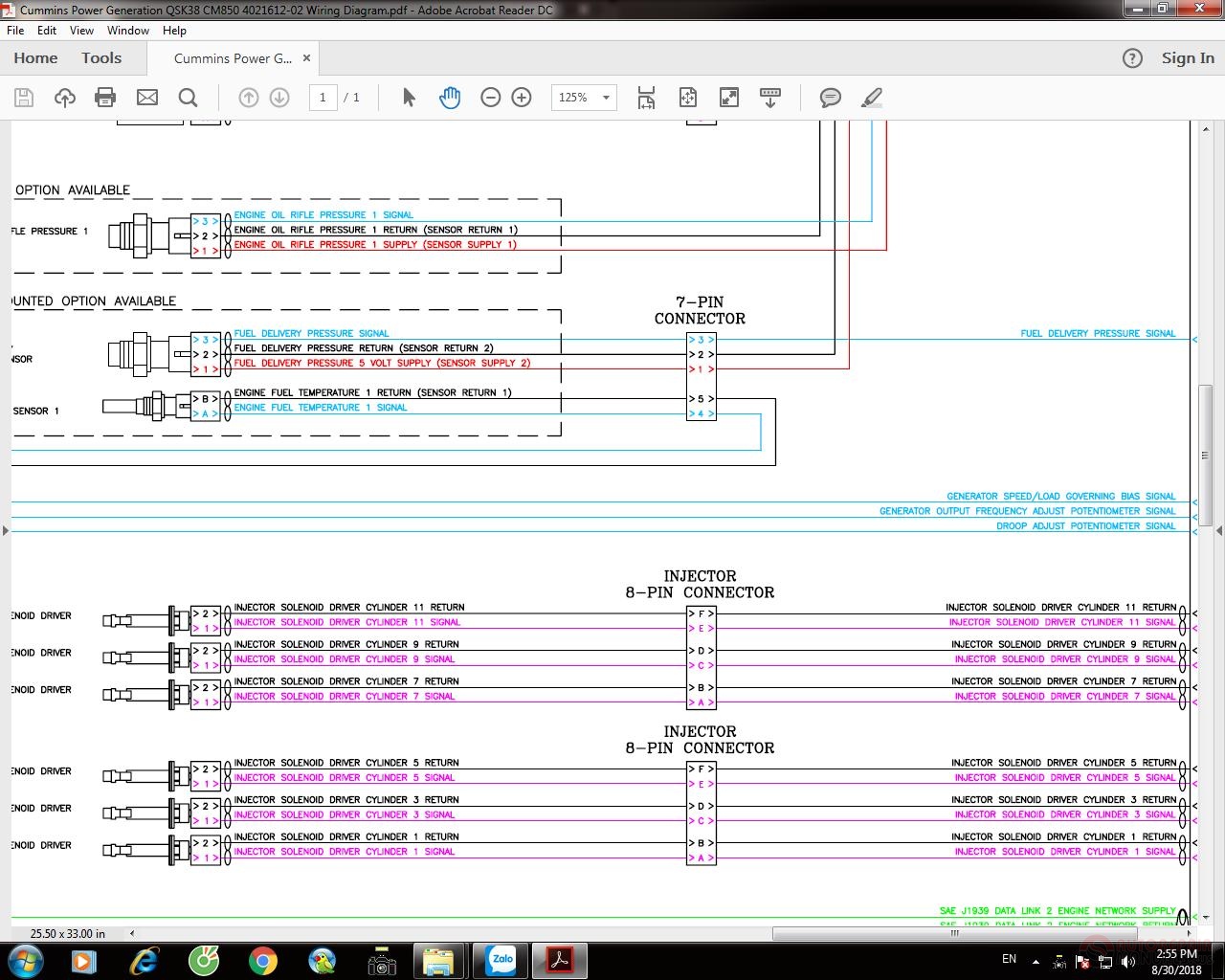1225x980 pixels.
Task: Toggle full screen read mode icon
Action: point(729,98)
